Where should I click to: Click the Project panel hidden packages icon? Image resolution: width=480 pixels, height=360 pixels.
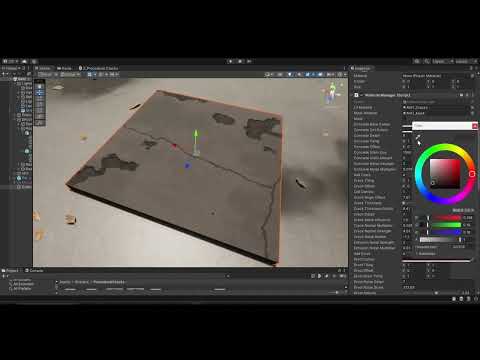point(342,276)
